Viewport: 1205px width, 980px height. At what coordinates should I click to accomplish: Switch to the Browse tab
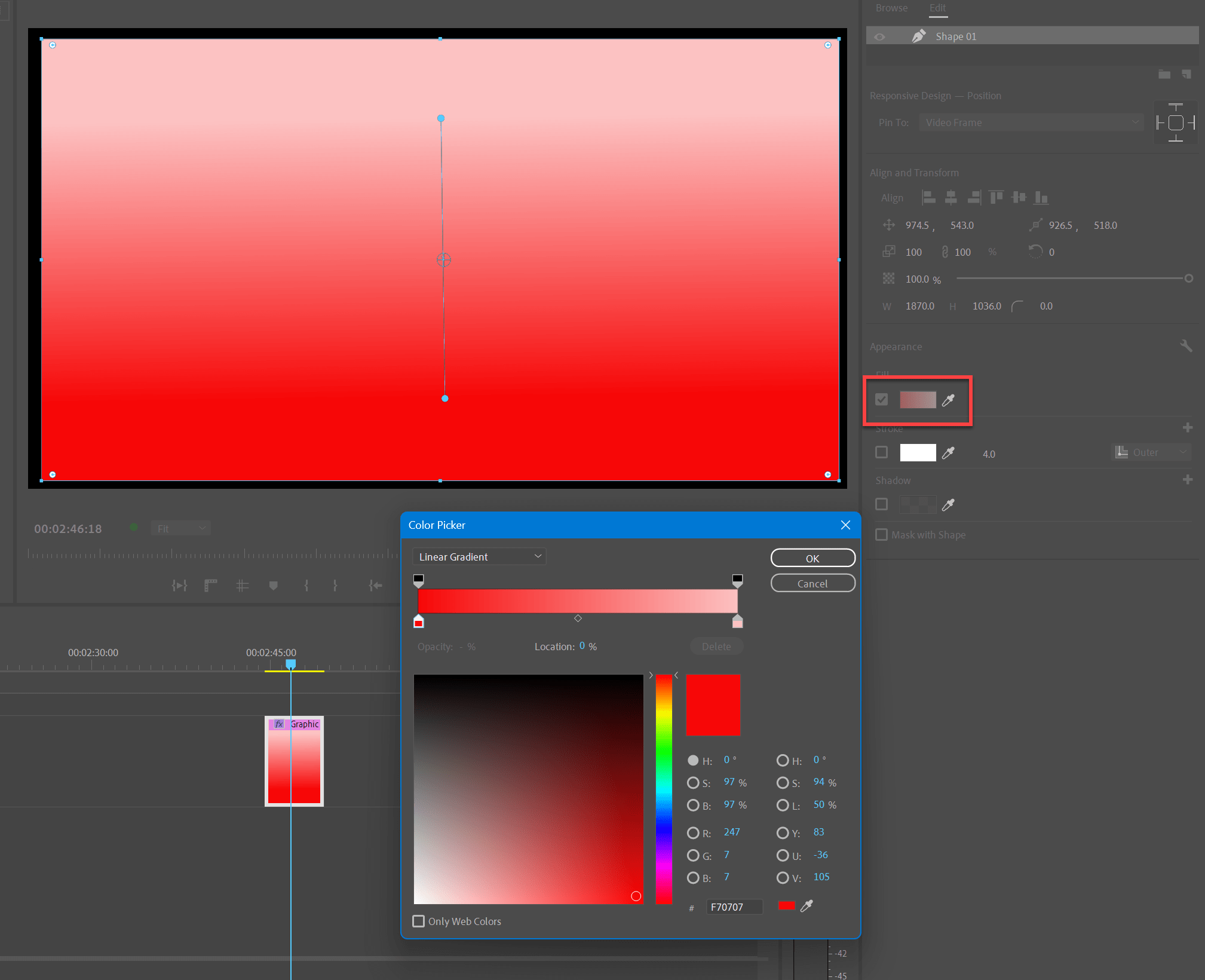[891, 8]
